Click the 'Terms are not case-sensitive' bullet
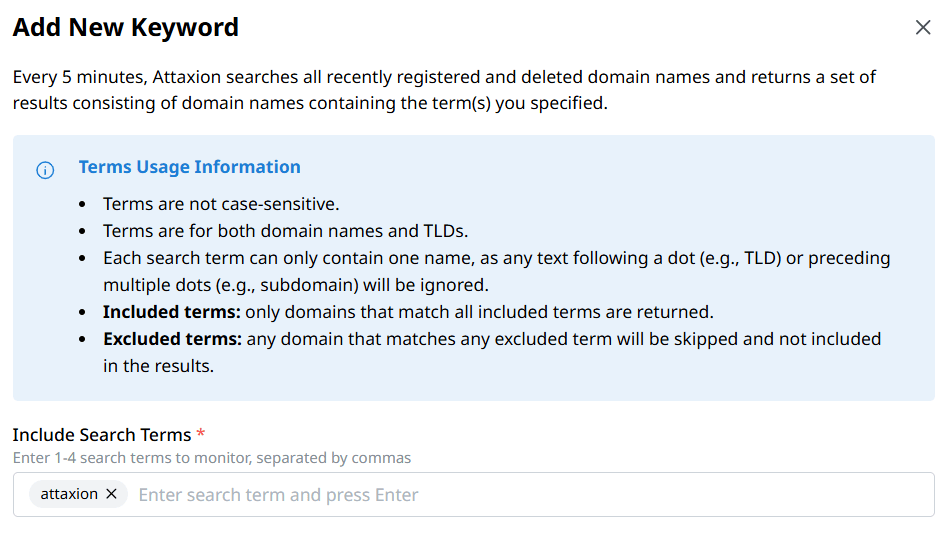The width and height of the screenshot is (951, 536). [x=221, y=204]
